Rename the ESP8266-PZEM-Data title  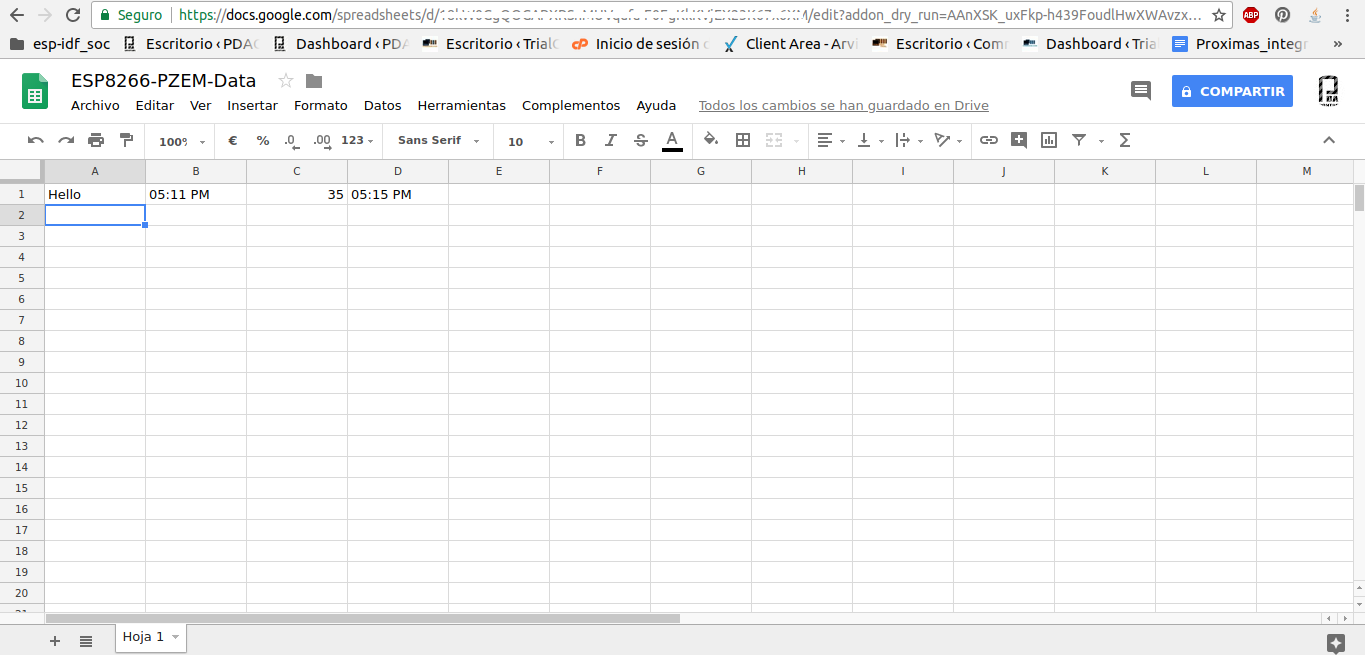pos(163,81)
